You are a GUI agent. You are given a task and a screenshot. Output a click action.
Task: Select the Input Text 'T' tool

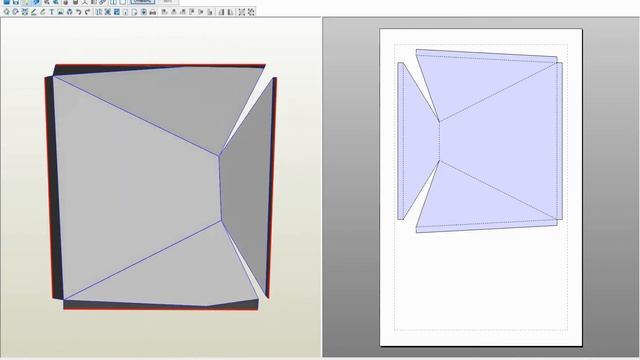coord(52,12)
